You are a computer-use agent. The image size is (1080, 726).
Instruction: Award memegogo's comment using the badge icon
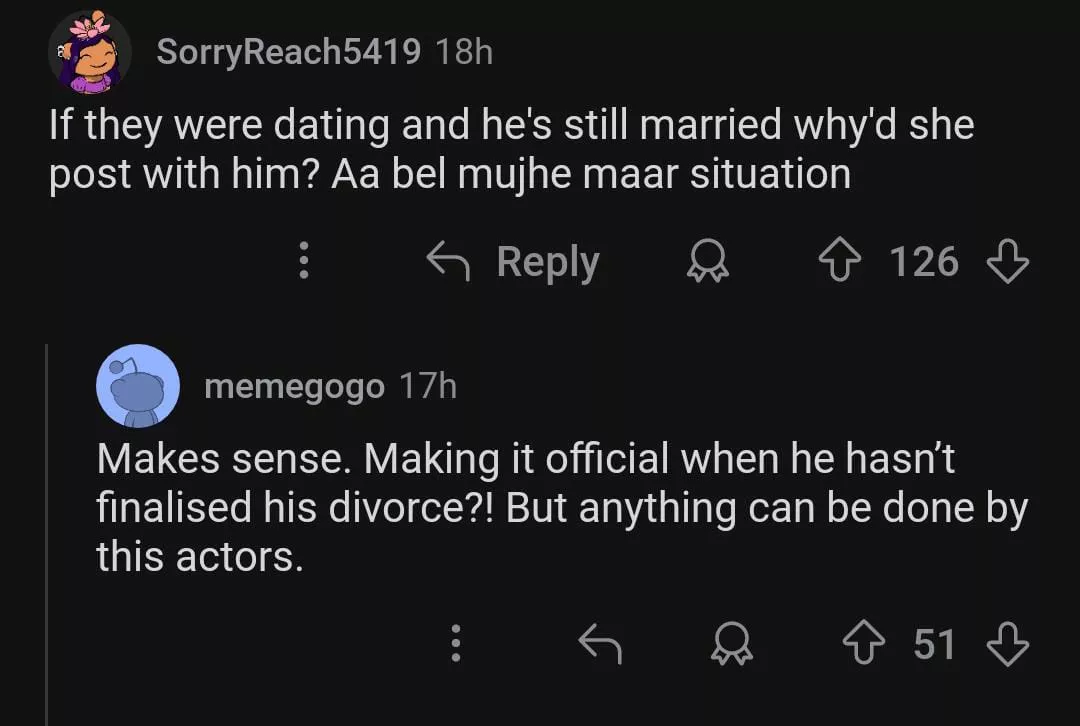pyautogui.click(x=732, y=644)
